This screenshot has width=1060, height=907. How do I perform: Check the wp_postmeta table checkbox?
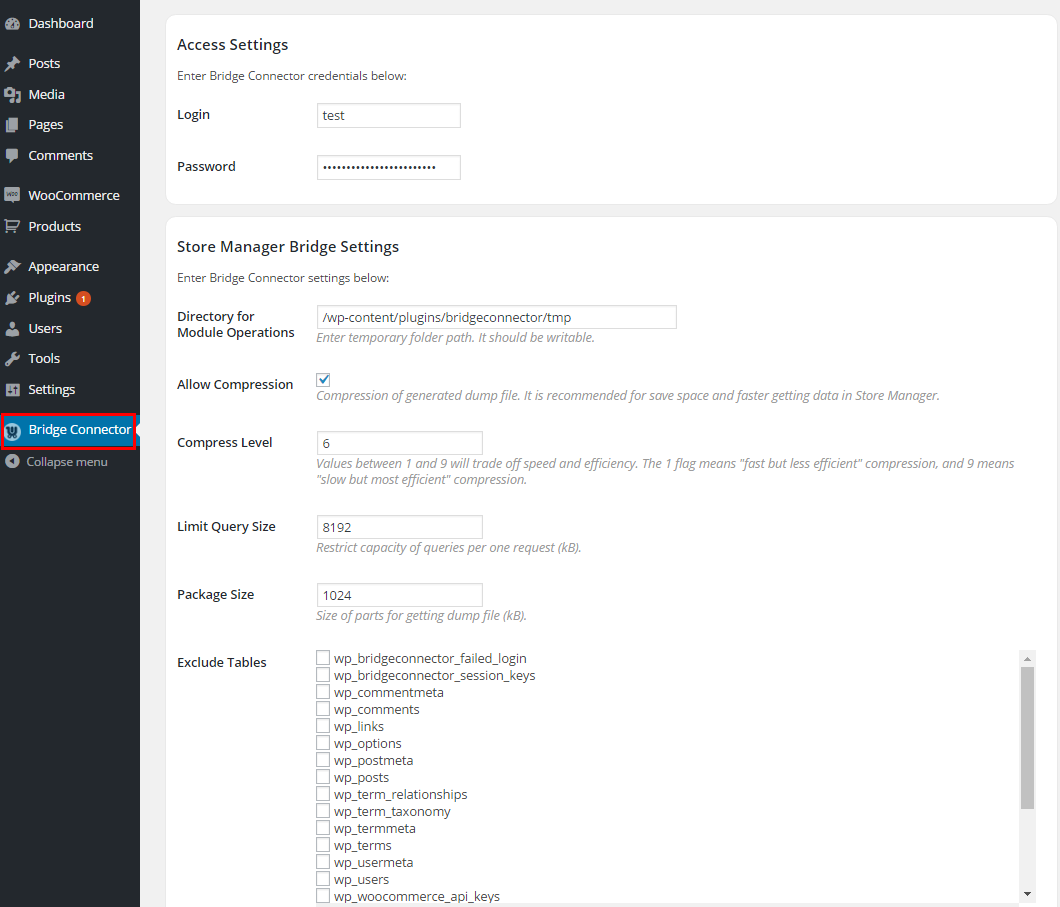pyautogui.click(x=322, y=760)
